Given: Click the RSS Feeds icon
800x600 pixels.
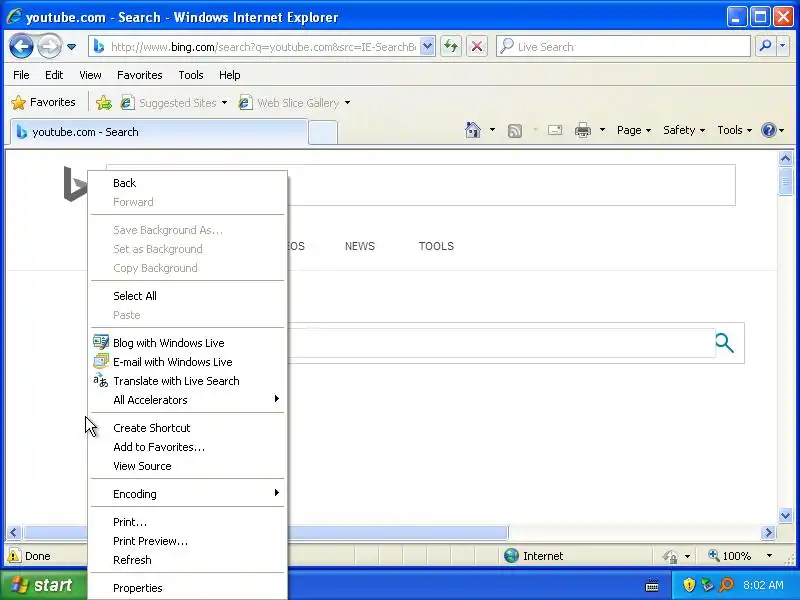Looking at the screenshot, I should click(x=515, y=131).
